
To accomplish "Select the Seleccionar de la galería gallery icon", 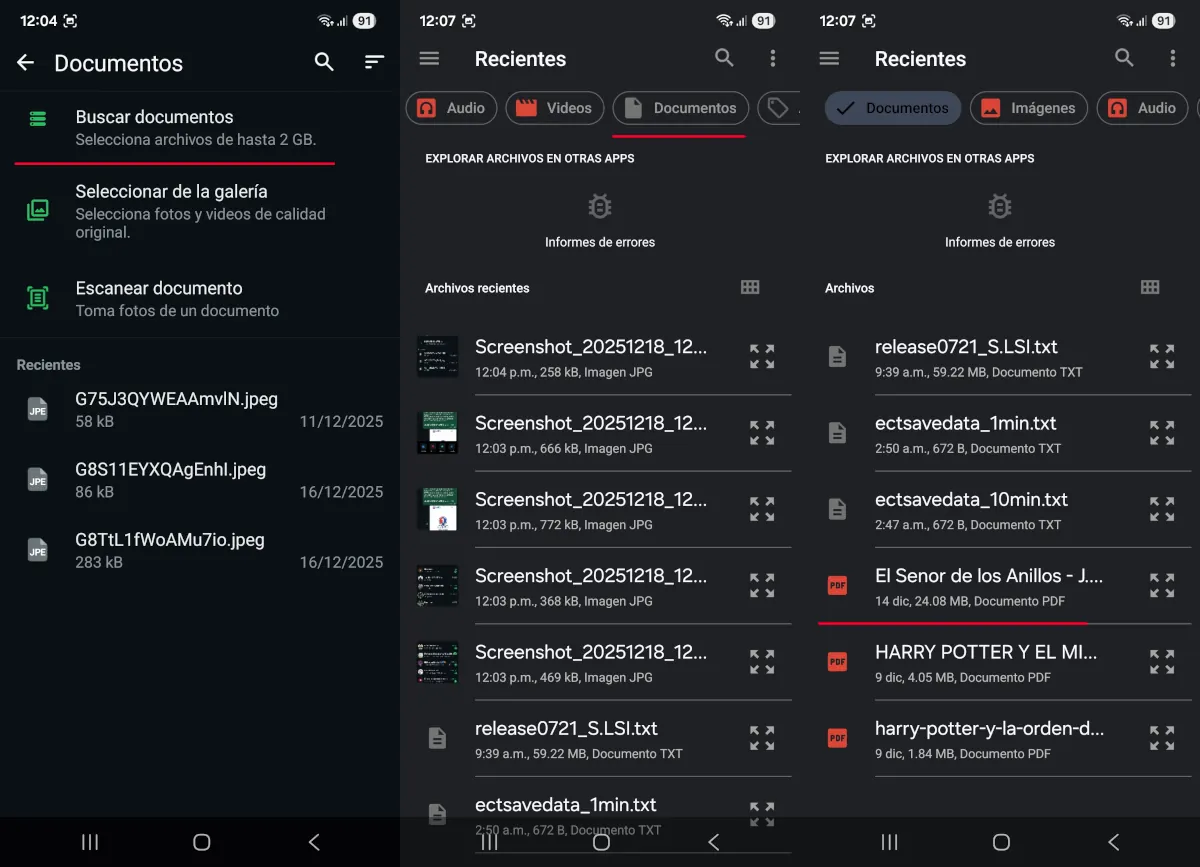I will 39,210.
